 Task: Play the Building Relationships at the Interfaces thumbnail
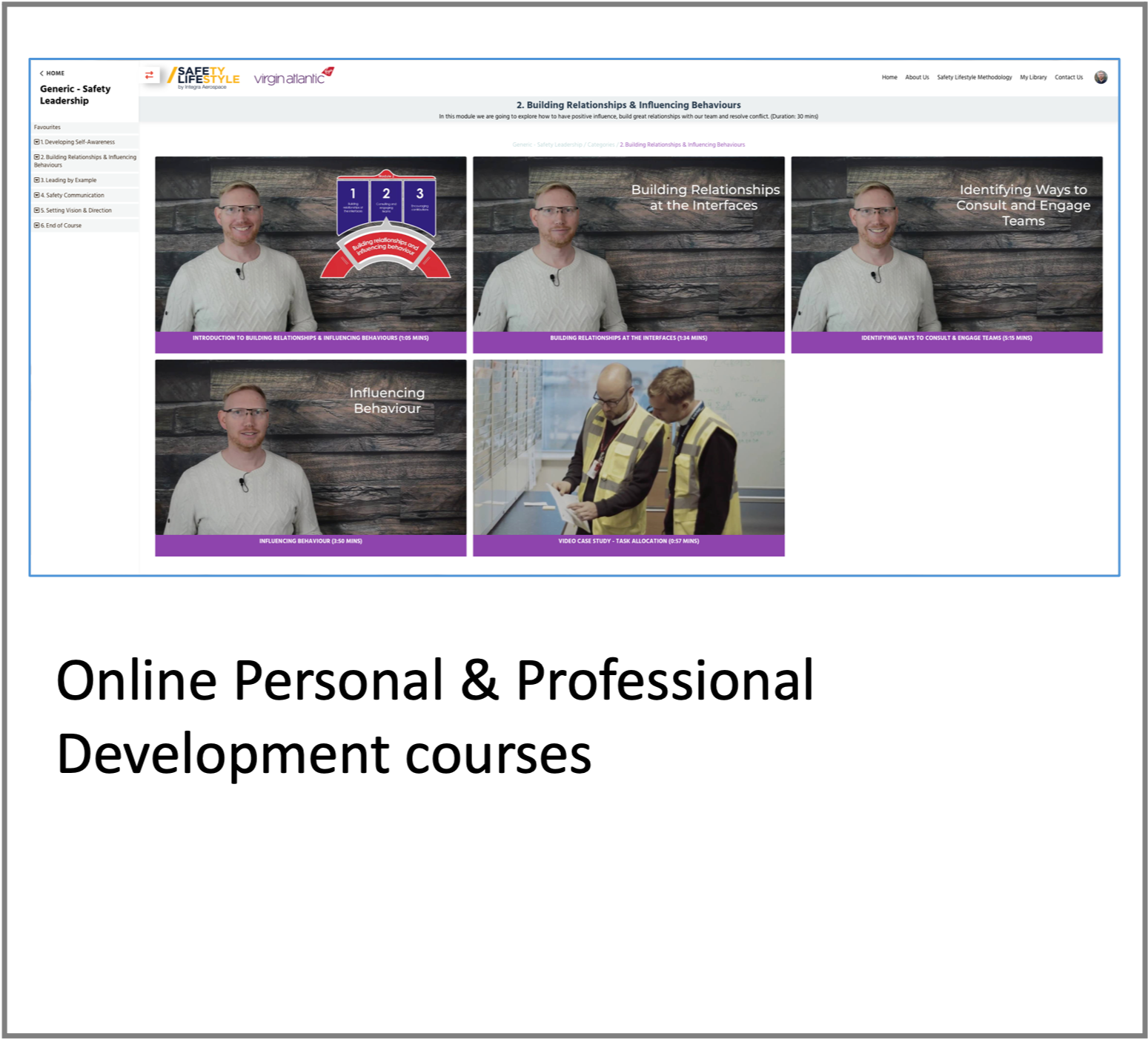tap(628, 244)
